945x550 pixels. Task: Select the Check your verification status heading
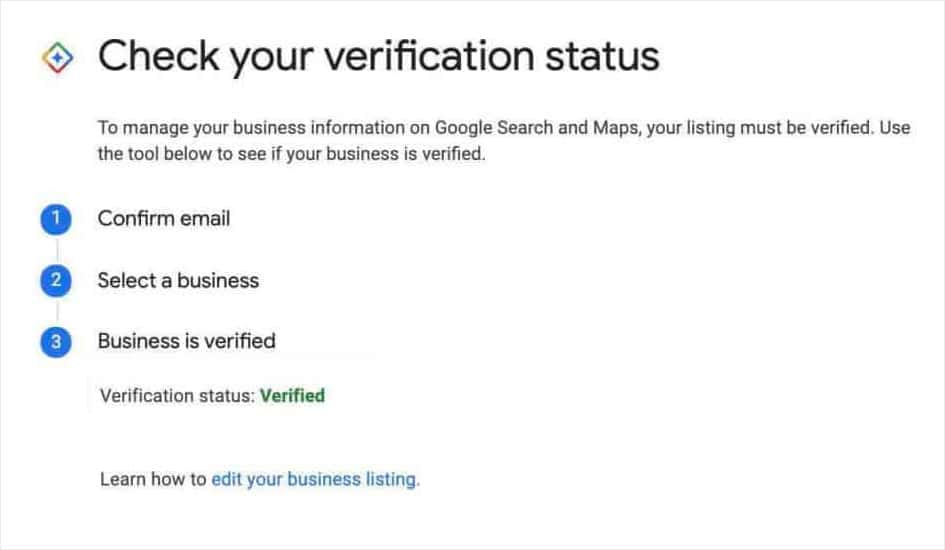(378, 56)
